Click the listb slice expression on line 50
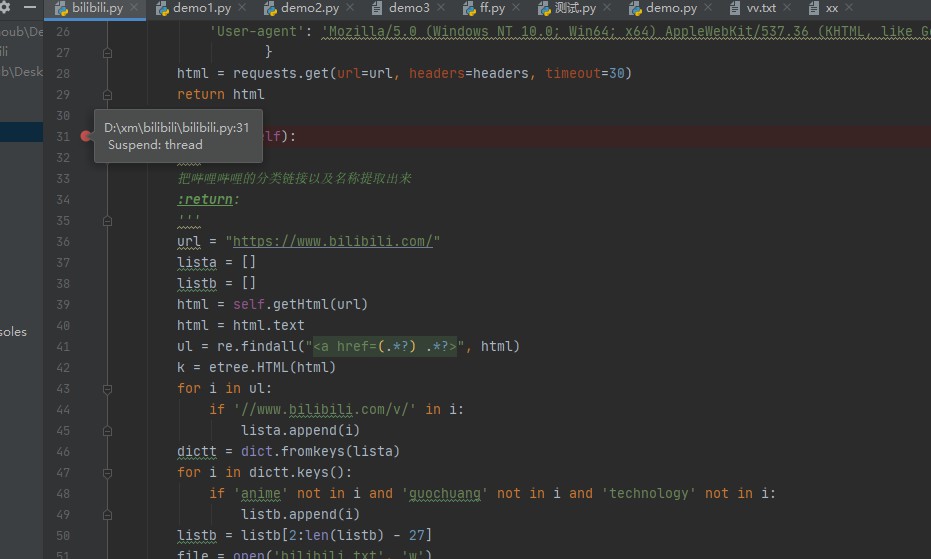Viewport: 931px width, 559px height. (x=336, y=536)
